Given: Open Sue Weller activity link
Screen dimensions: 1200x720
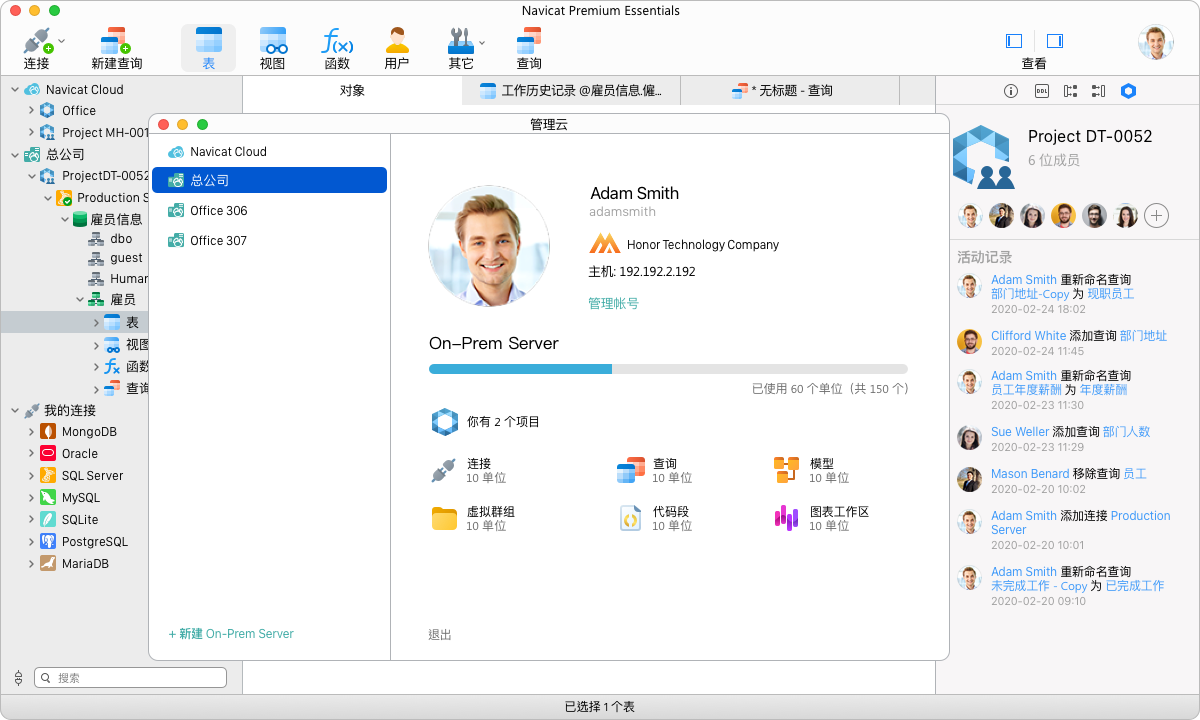Looking at the screenshot, I should (x=1020, y=432).
